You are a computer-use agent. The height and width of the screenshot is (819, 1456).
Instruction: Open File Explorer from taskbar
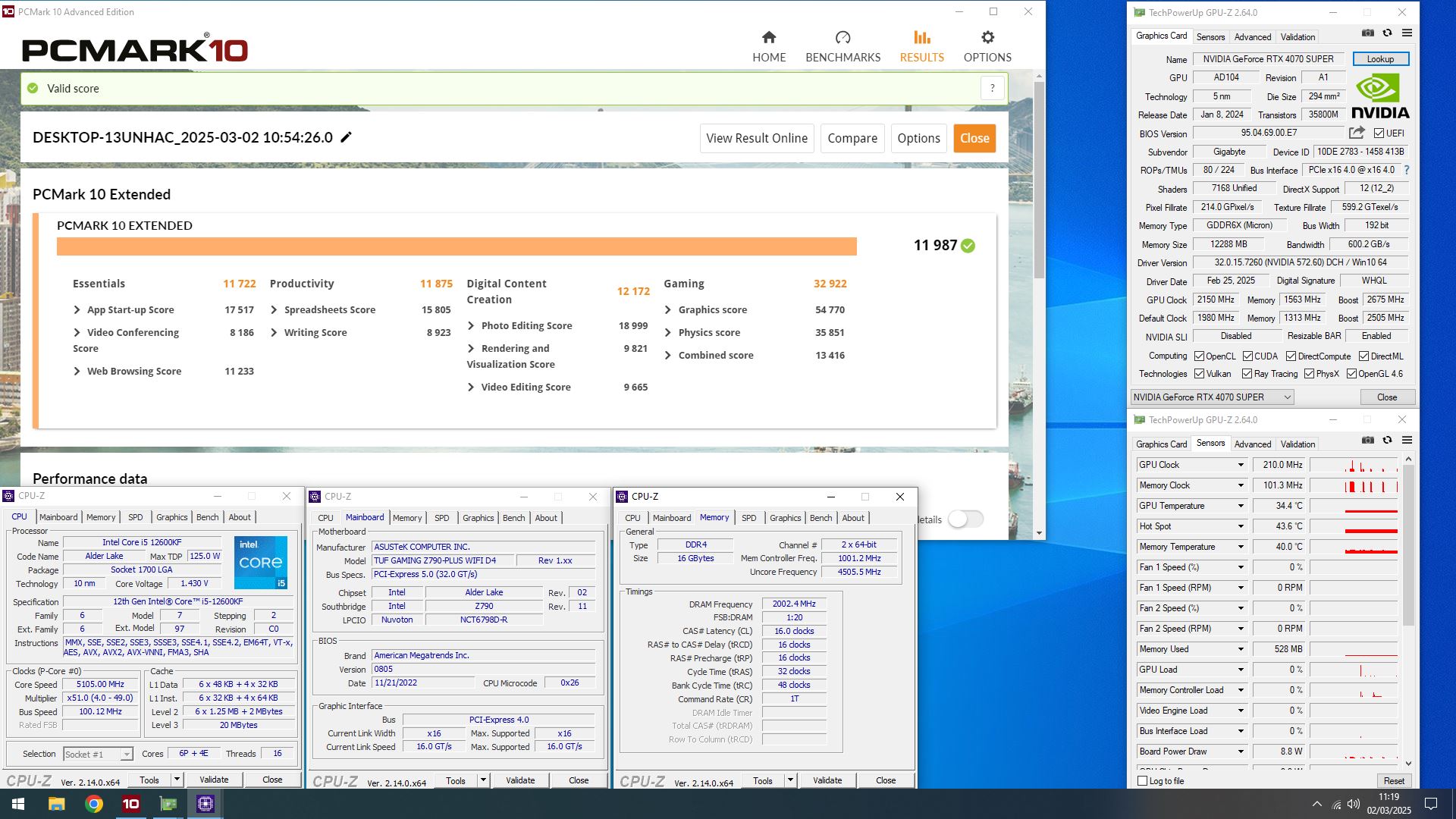(x=56, y=804)
